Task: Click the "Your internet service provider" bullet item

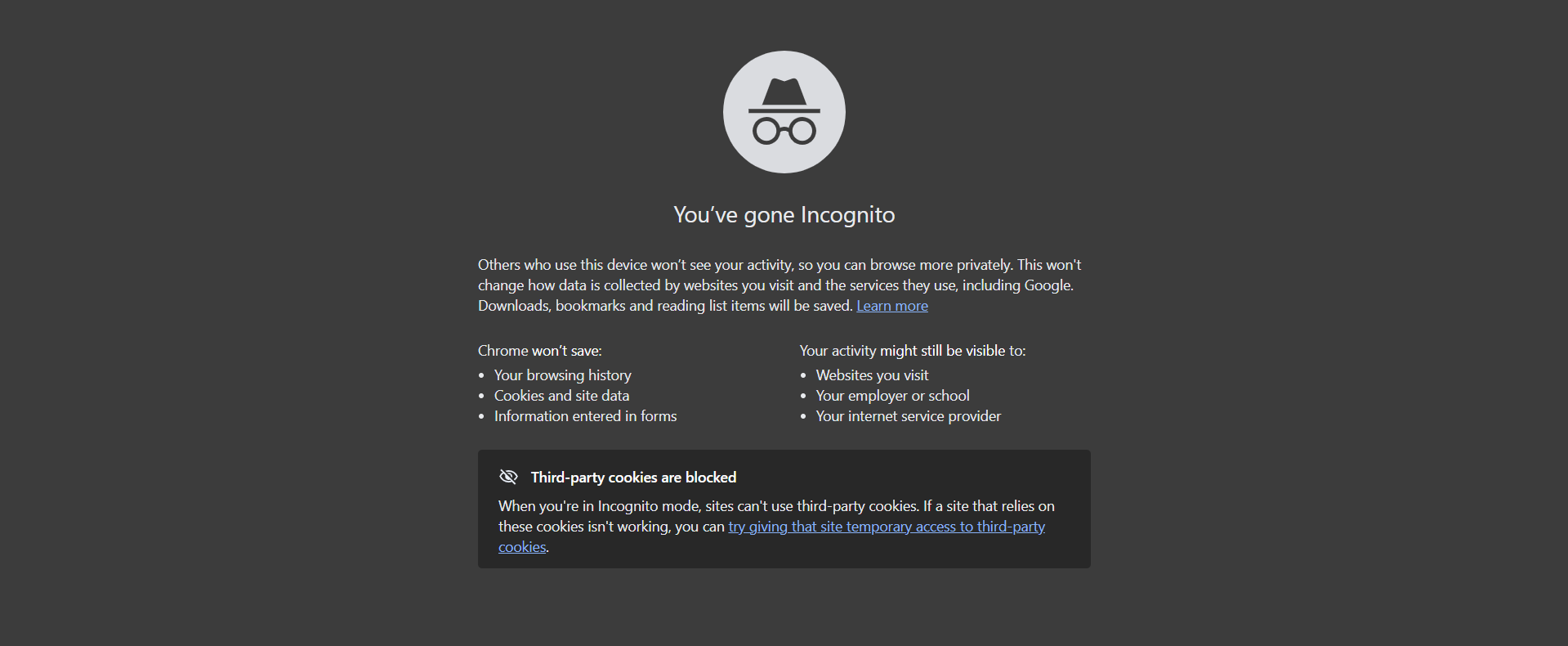Action: click(x=909, y=416)
